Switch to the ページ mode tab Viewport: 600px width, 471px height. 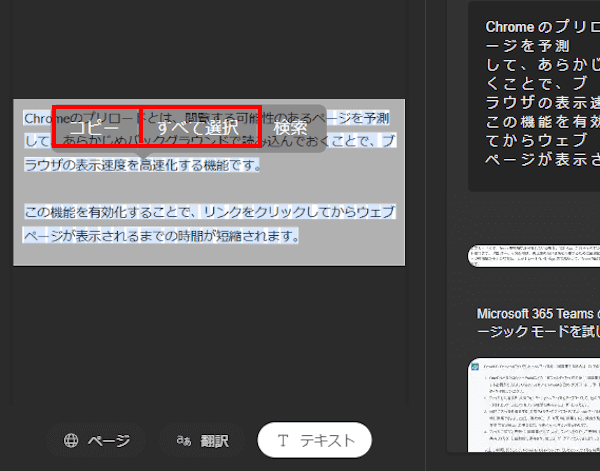pos(96,441)
